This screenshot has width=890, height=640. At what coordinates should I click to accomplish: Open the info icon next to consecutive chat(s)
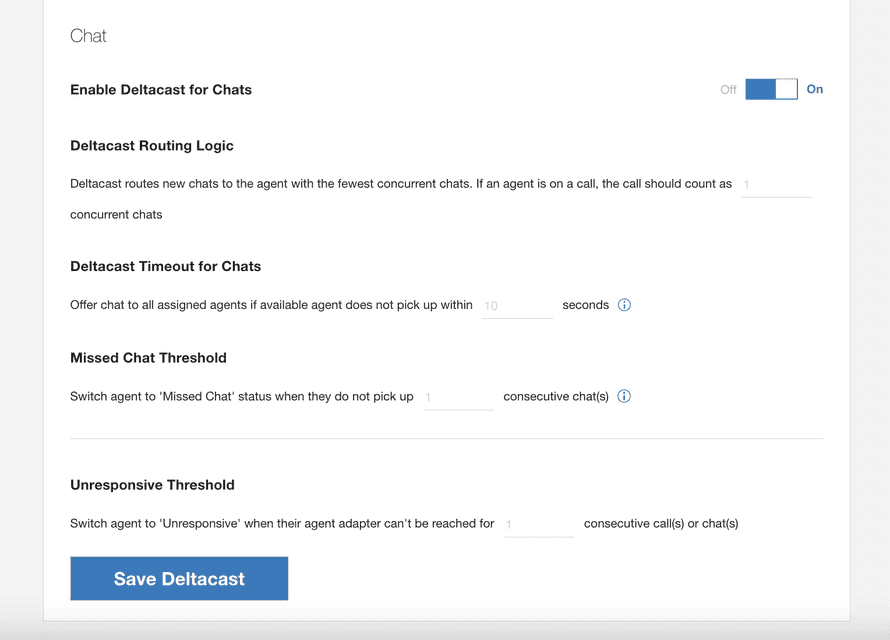(624, 396)
